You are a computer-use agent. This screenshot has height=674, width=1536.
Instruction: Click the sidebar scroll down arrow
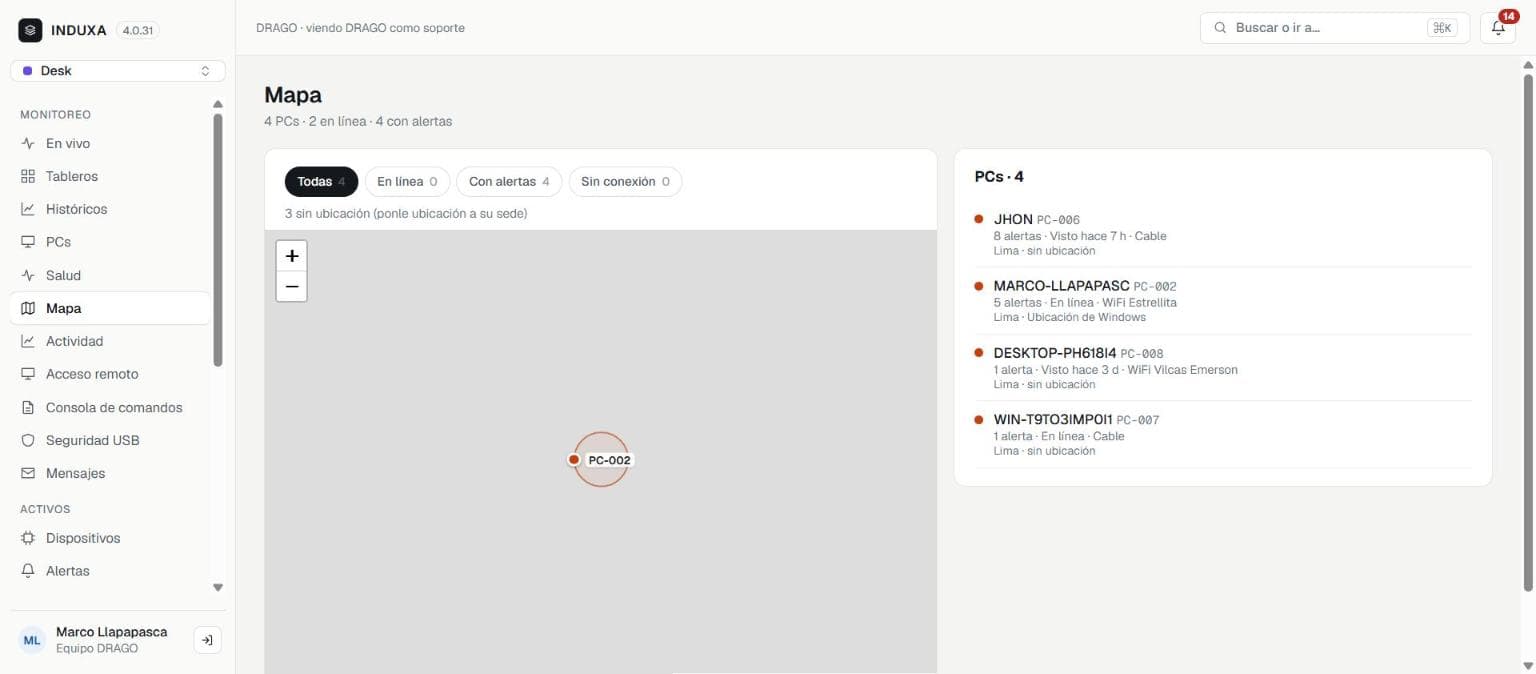point(218,588)
